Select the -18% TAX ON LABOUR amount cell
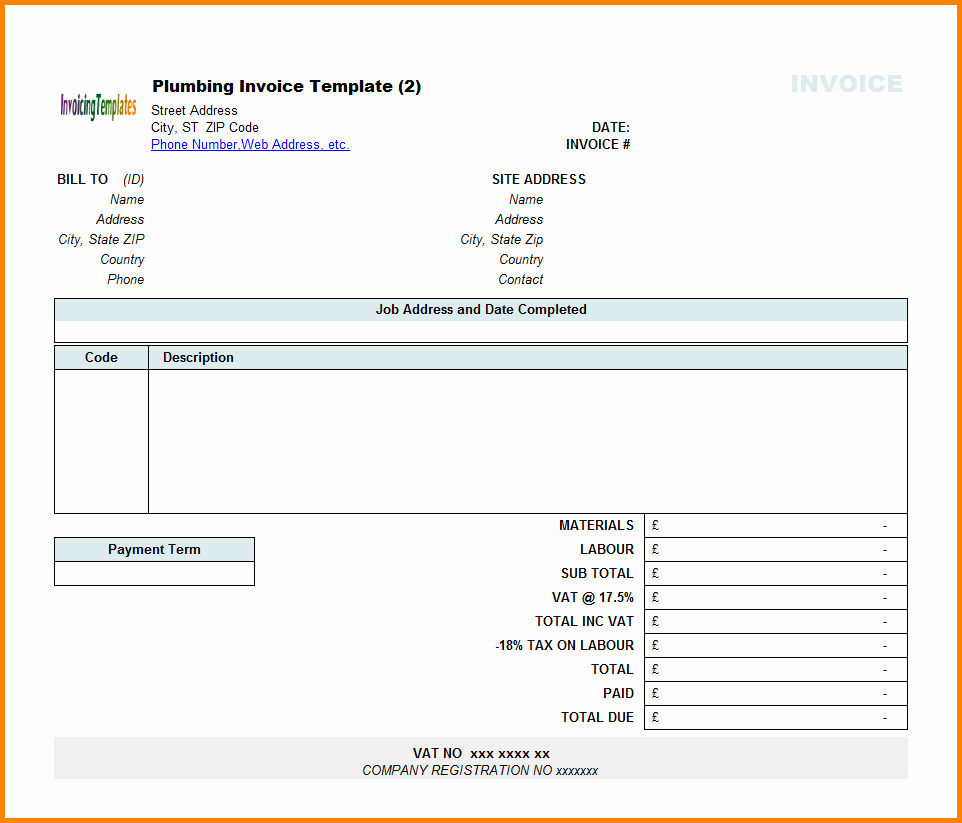The image size is (962, 823). (x=775, y=646)
